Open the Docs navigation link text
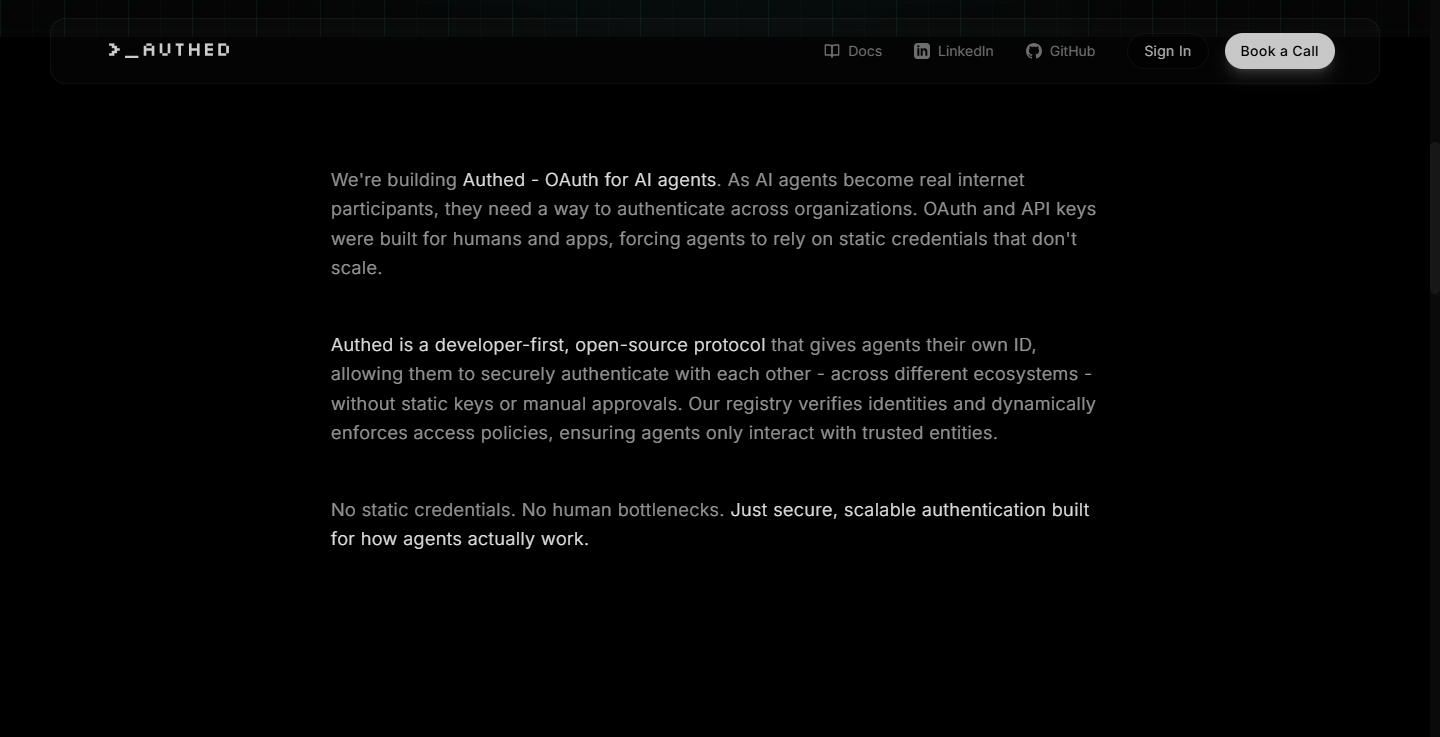1440x737 pixels. pos(865,51)
